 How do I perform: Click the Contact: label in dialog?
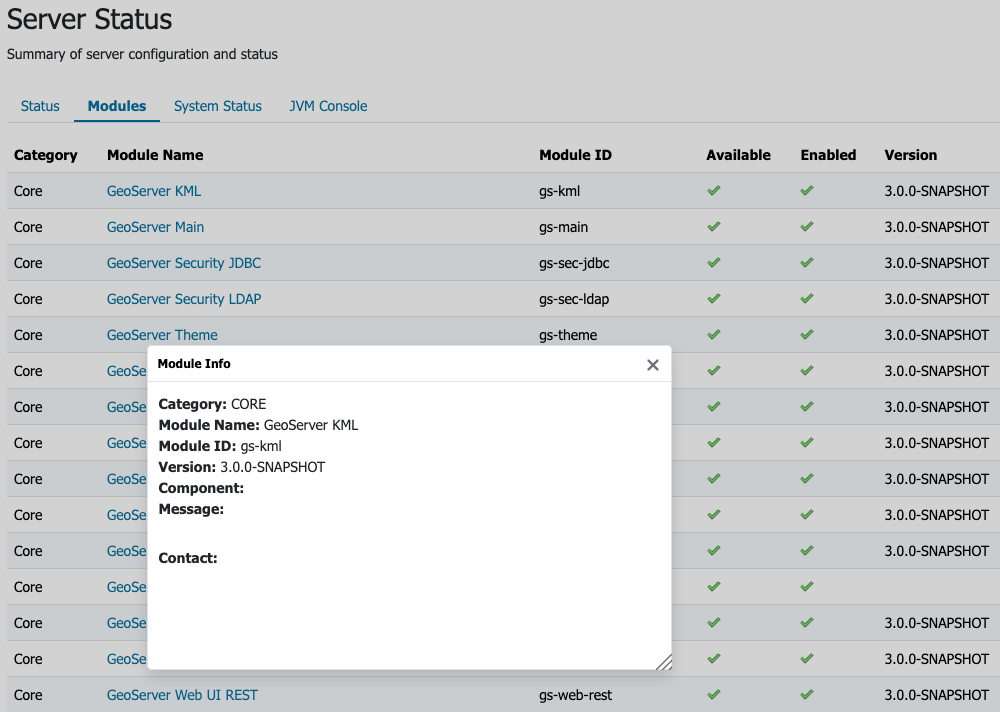188,558
